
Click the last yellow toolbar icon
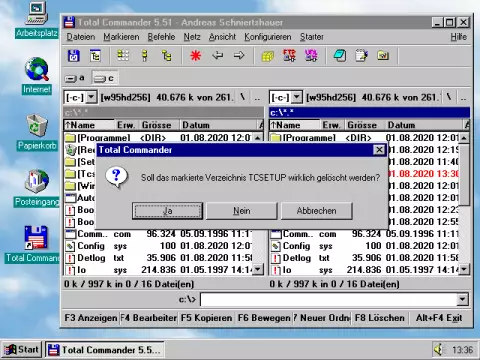point(383,56)
